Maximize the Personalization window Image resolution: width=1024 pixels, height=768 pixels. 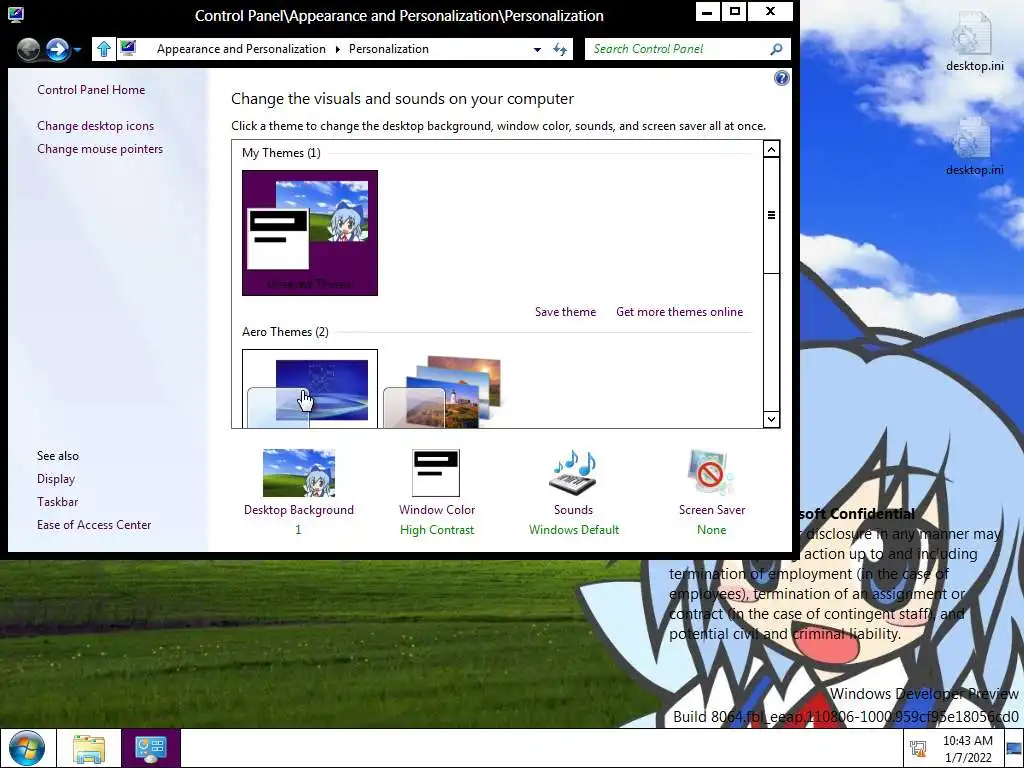(x=735, y=11)
